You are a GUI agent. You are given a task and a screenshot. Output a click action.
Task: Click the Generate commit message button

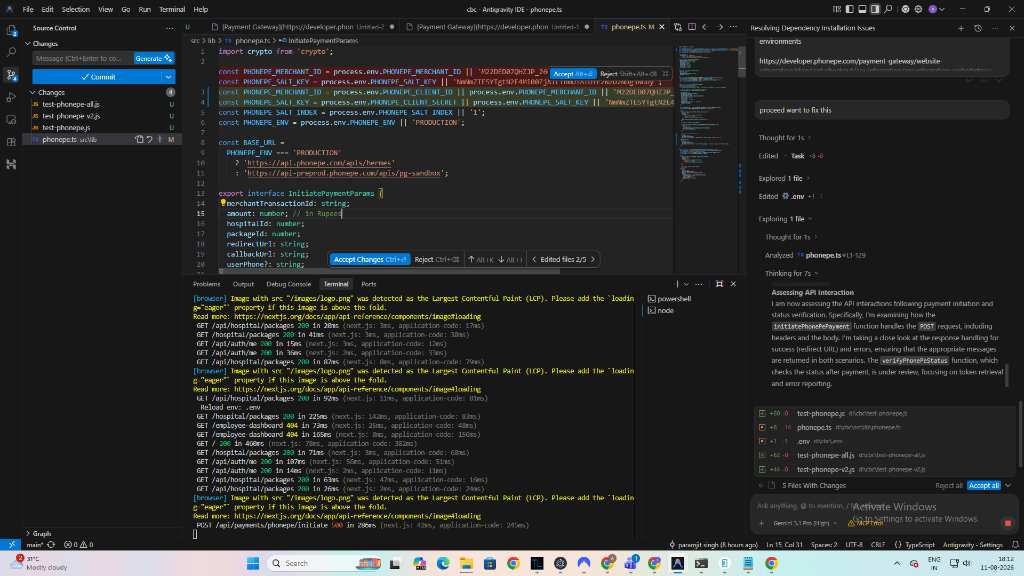(153, 59)
